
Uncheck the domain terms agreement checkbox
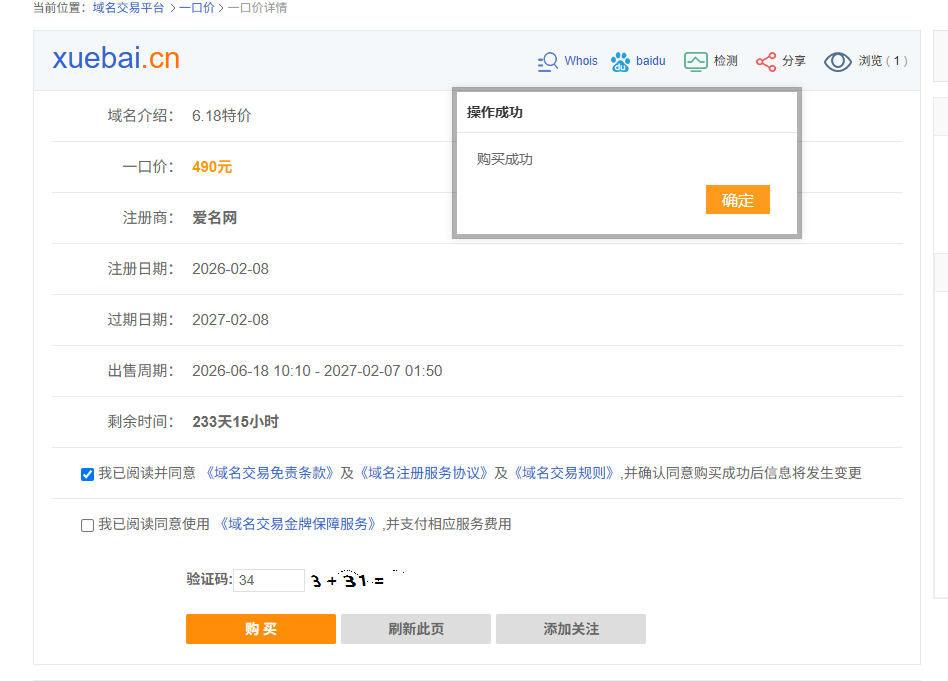coord(87,474)
